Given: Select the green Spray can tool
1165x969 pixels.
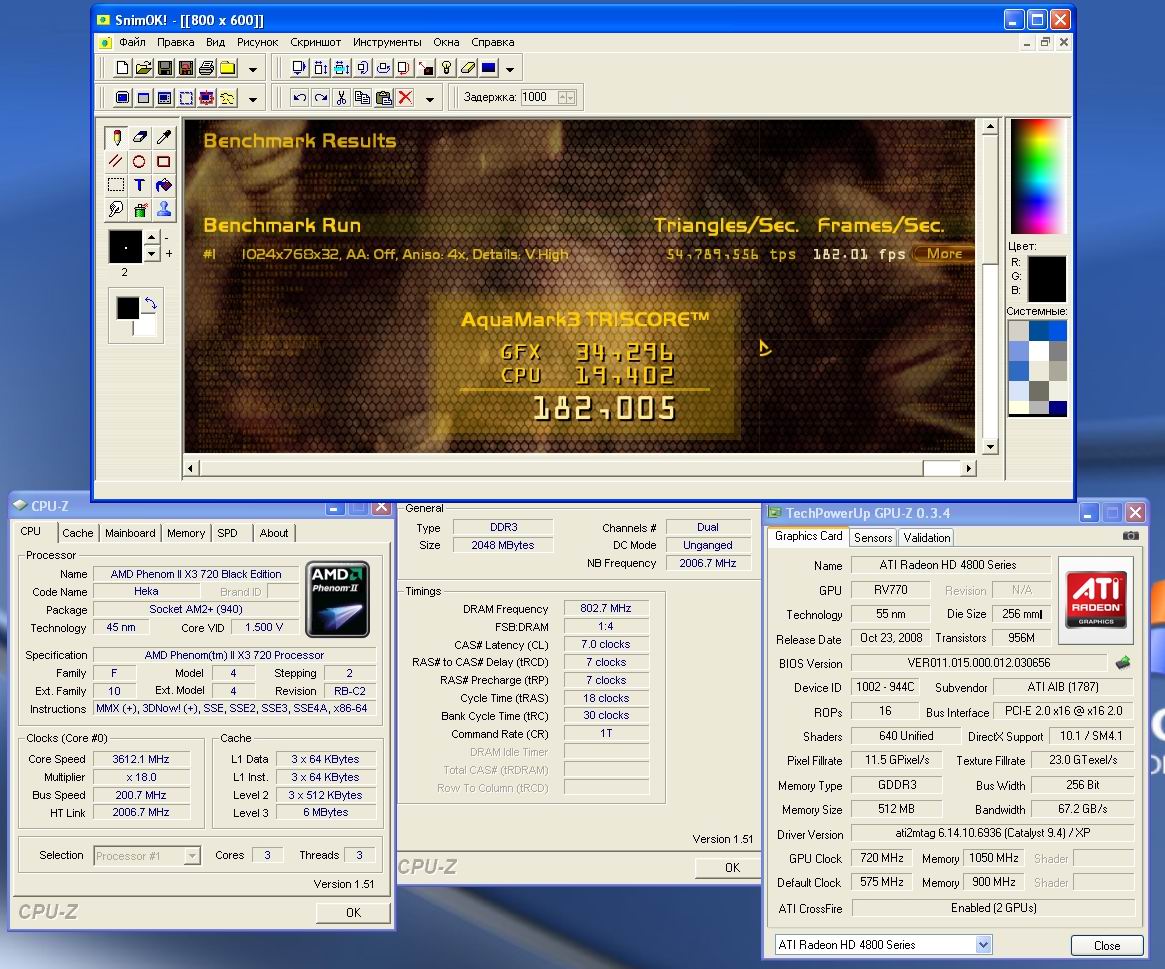Looking at the screenshot, I should click(140, 209).
